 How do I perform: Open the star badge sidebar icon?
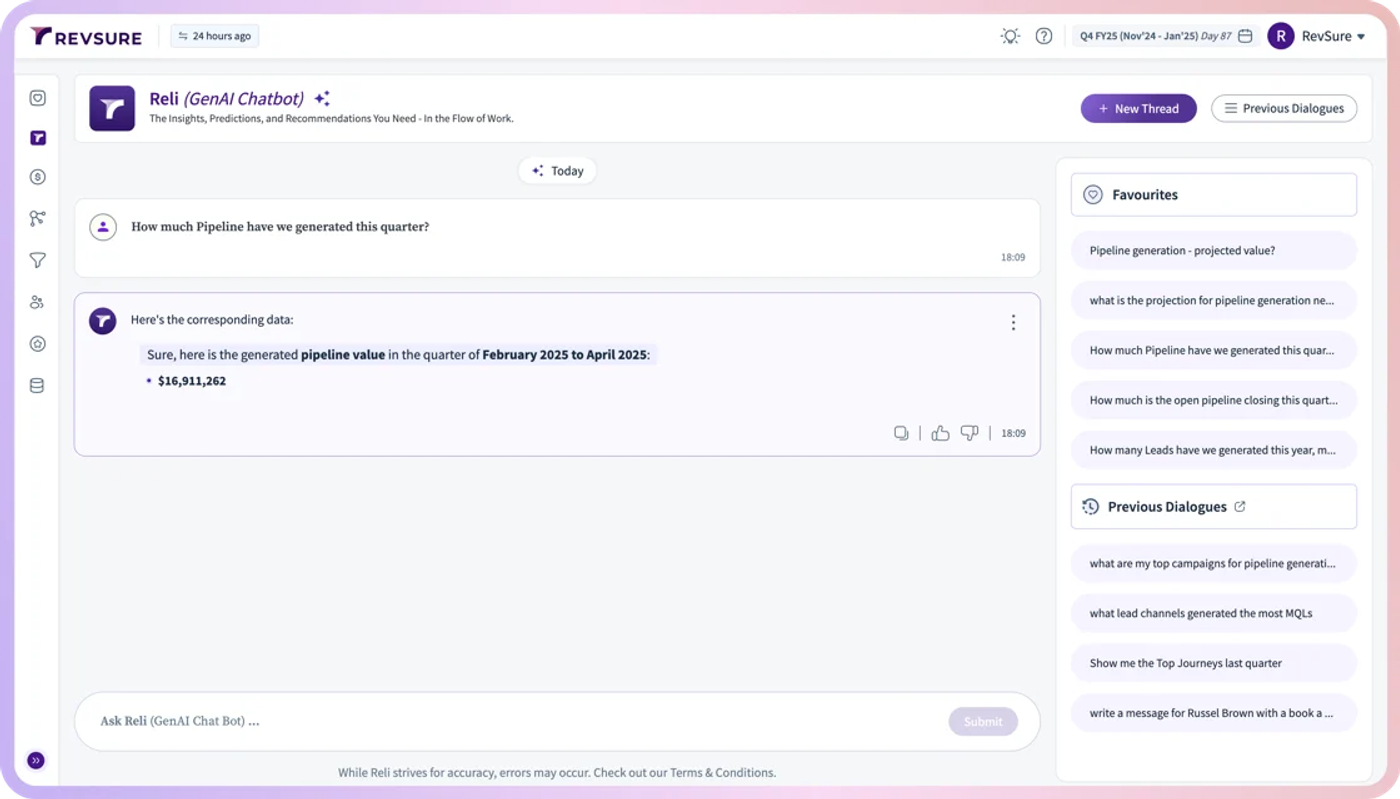37,344
